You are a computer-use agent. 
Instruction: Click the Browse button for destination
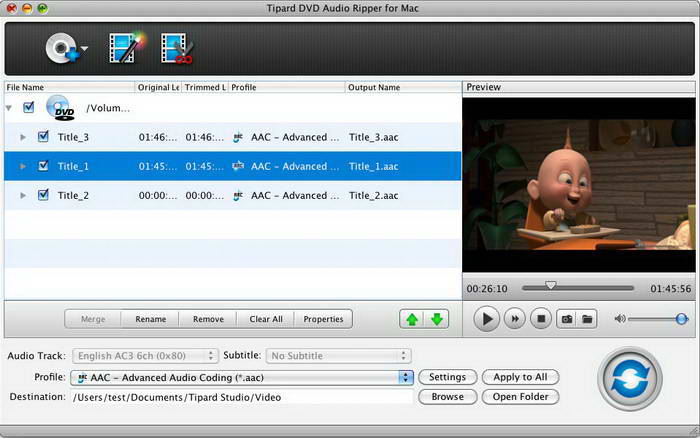pos(447,397)
